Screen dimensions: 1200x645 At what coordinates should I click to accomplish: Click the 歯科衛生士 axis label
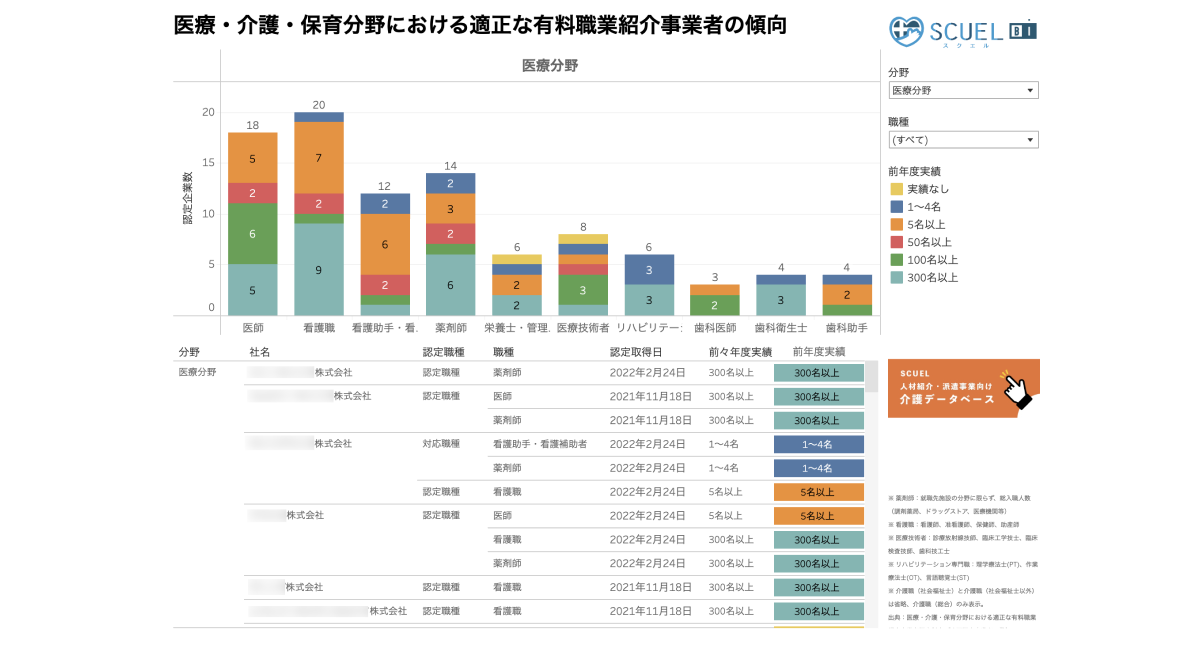[x=781, y=328]
